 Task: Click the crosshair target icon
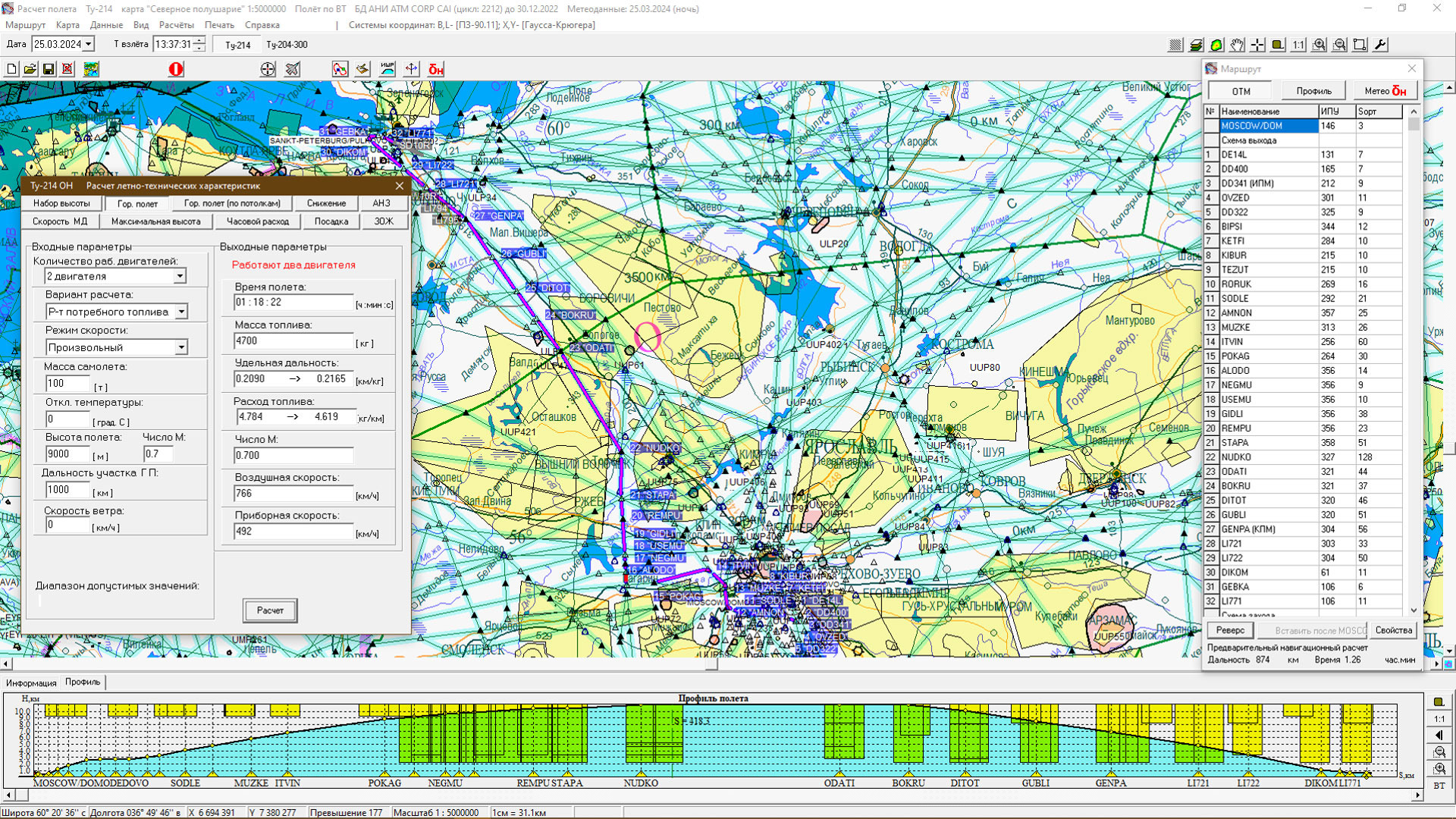(268, 69)
